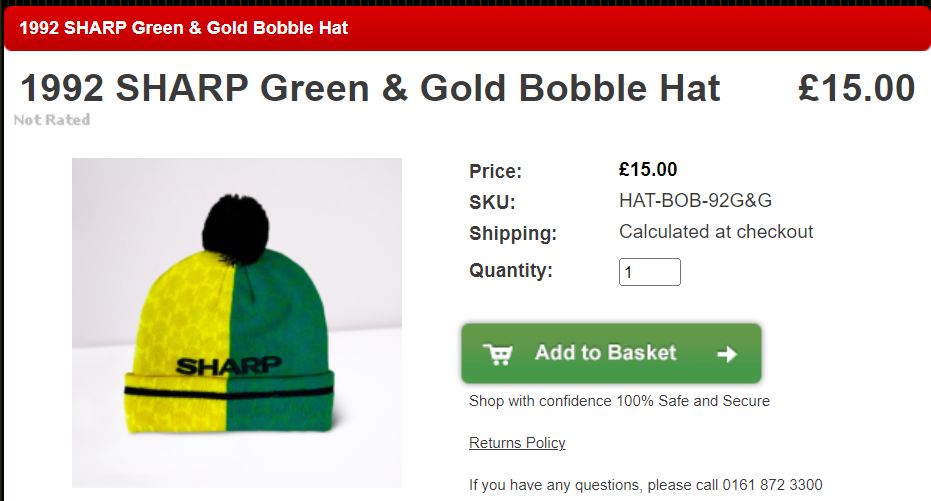
Task: Click the shopping cart icon on basket button
Action: [x=498, y=354]
